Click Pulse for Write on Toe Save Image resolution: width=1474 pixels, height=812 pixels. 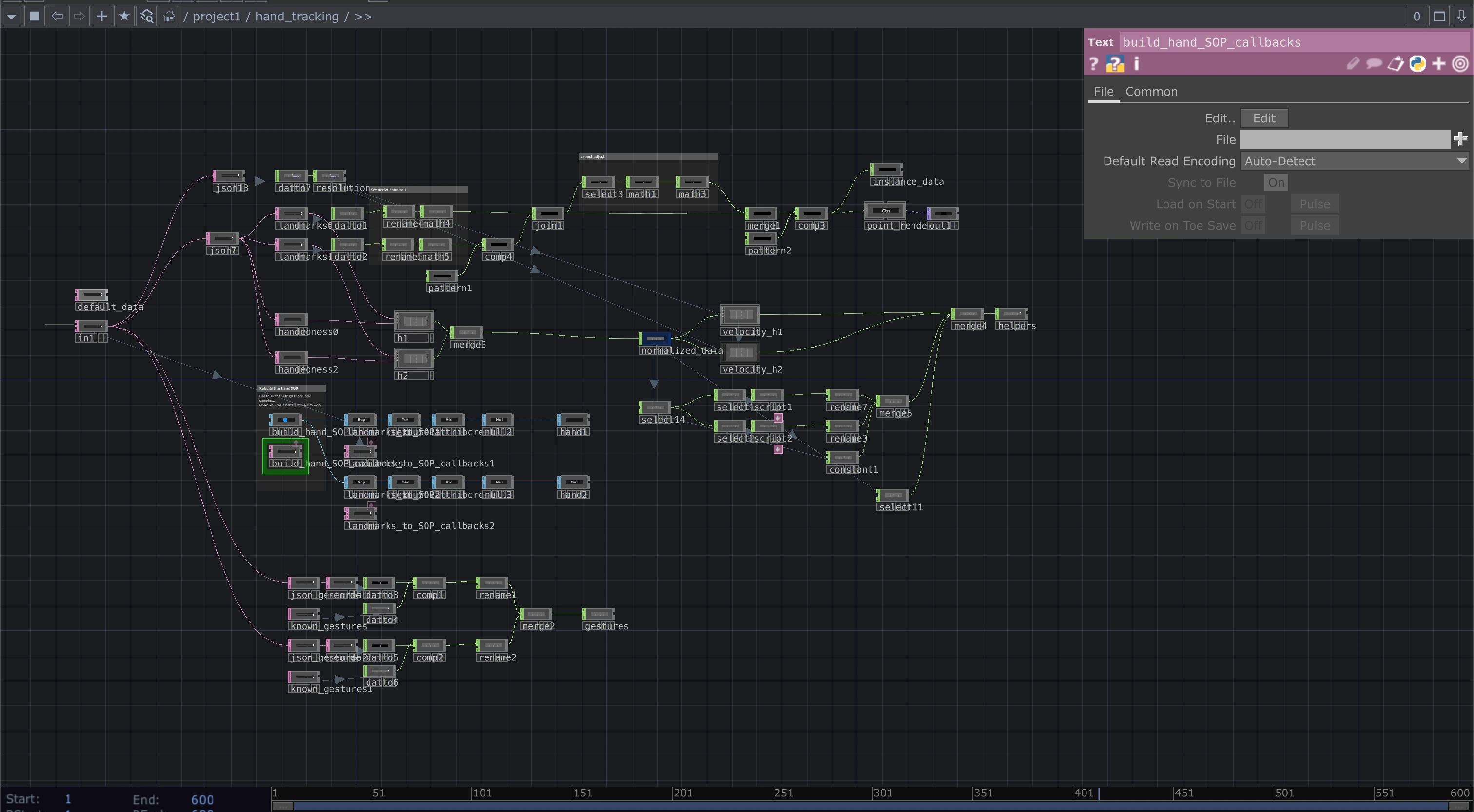click(1314, 226)
